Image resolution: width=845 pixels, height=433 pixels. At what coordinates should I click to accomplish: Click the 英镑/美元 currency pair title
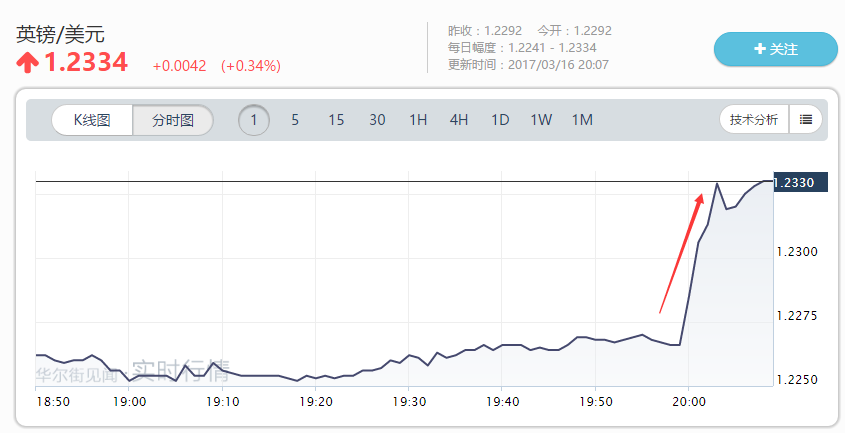[60, 34]
